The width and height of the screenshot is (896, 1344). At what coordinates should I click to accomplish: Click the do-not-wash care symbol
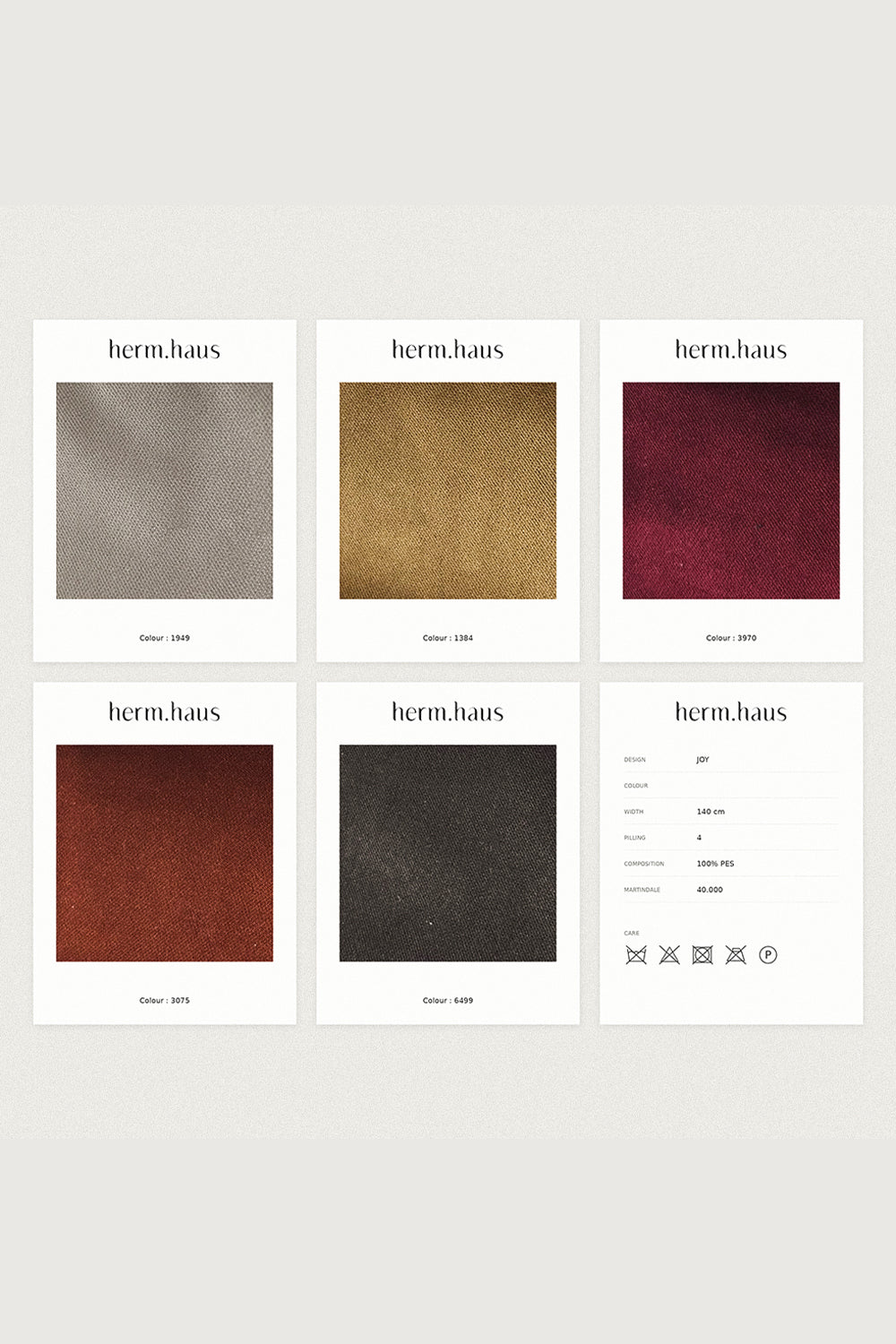point(636,955)
